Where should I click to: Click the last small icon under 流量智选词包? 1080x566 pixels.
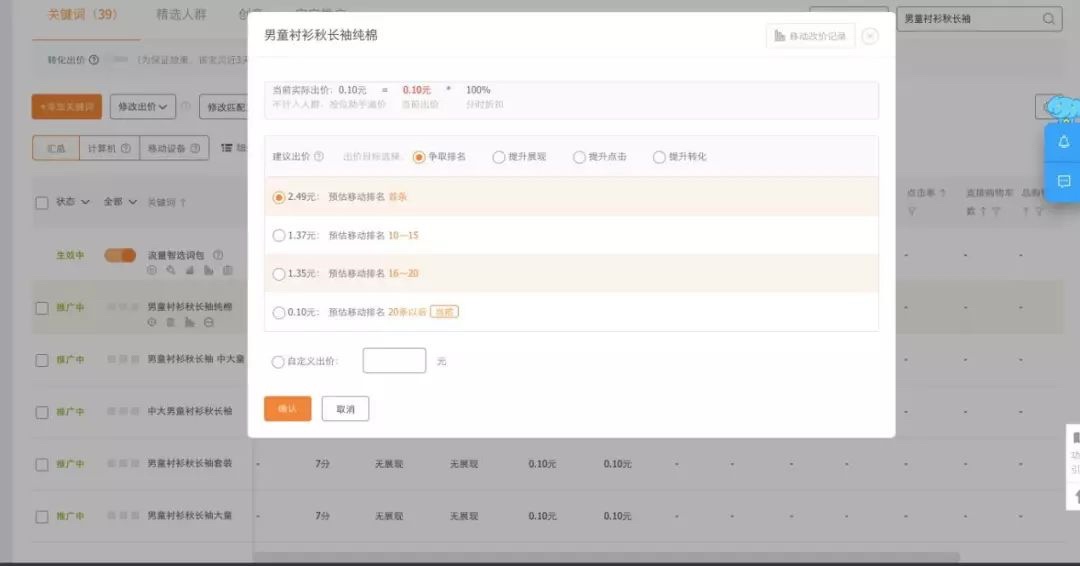coord(227,271)
